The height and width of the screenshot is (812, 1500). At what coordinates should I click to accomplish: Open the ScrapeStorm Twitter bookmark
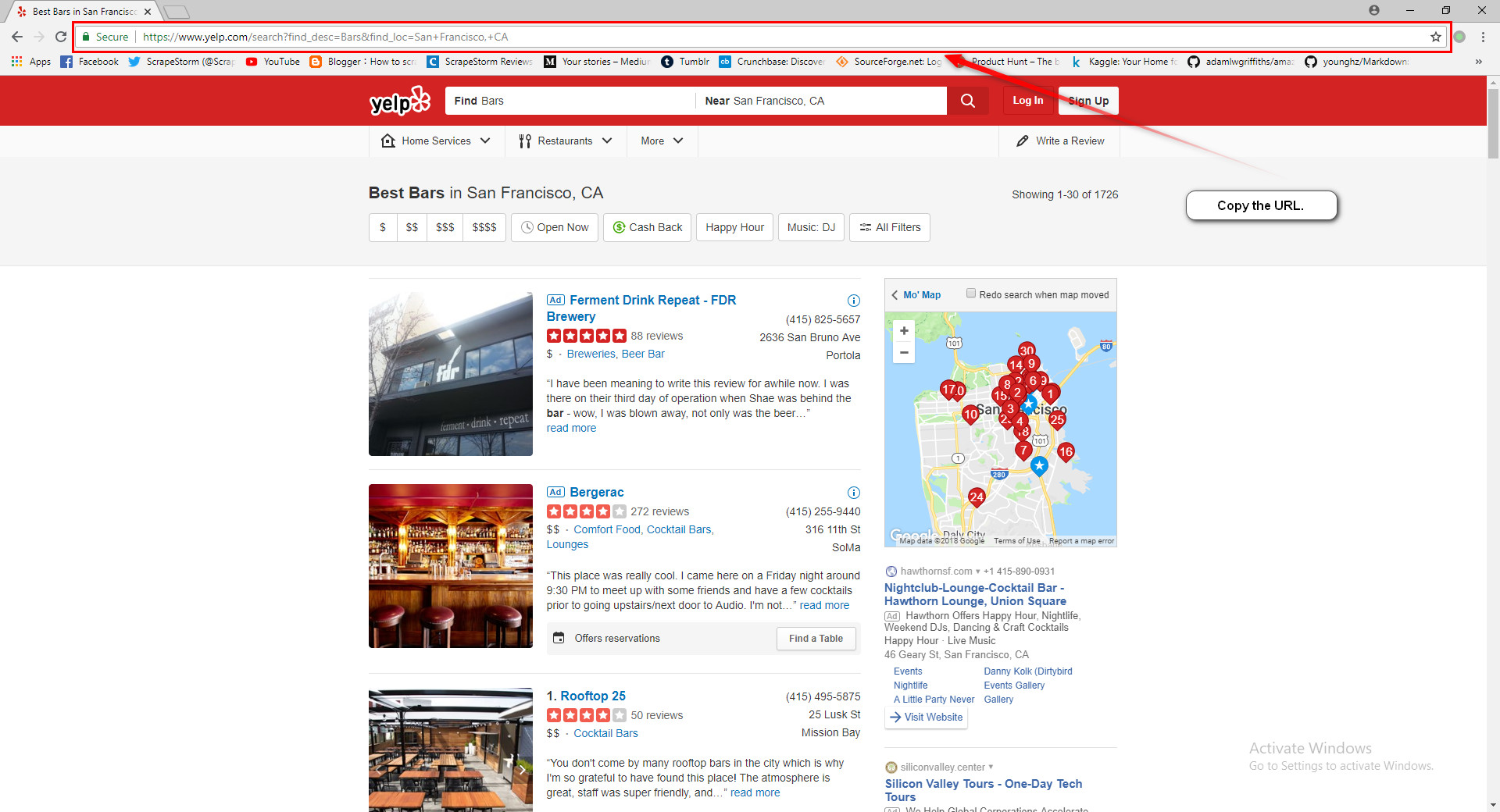[181, 62]
